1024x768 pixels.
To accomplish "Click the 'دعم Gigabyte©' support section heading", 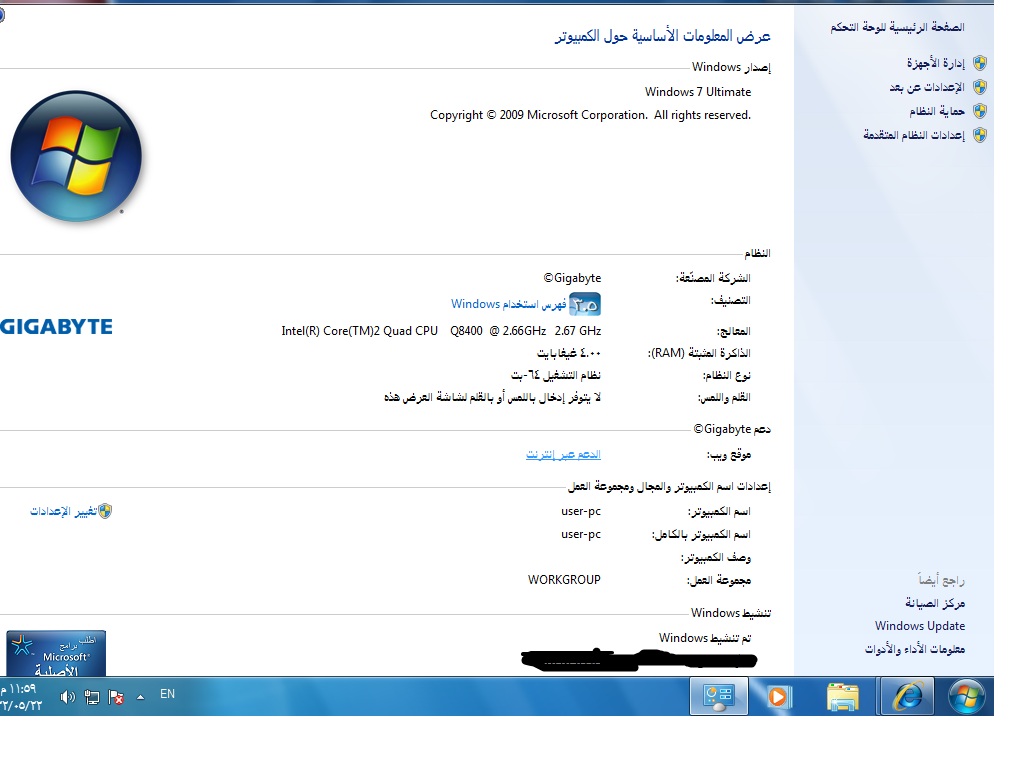I will (732, 429).
